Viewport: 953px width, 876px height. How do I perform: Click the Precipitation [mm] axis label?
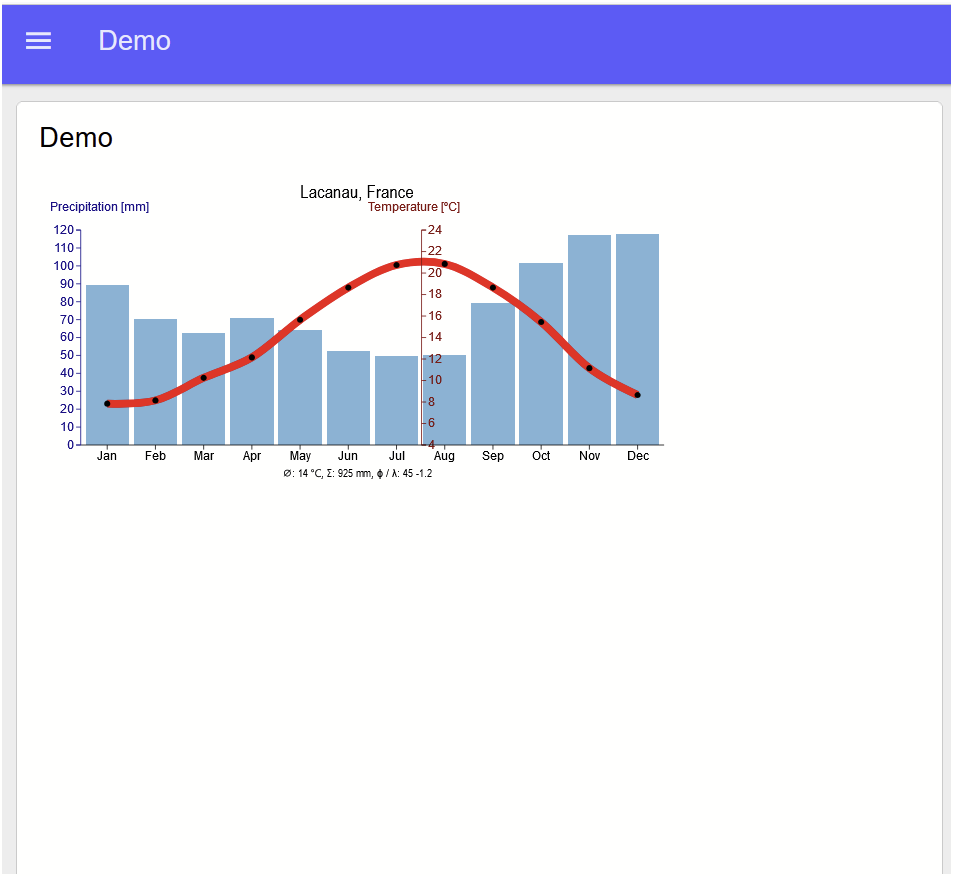coord(100,207)
